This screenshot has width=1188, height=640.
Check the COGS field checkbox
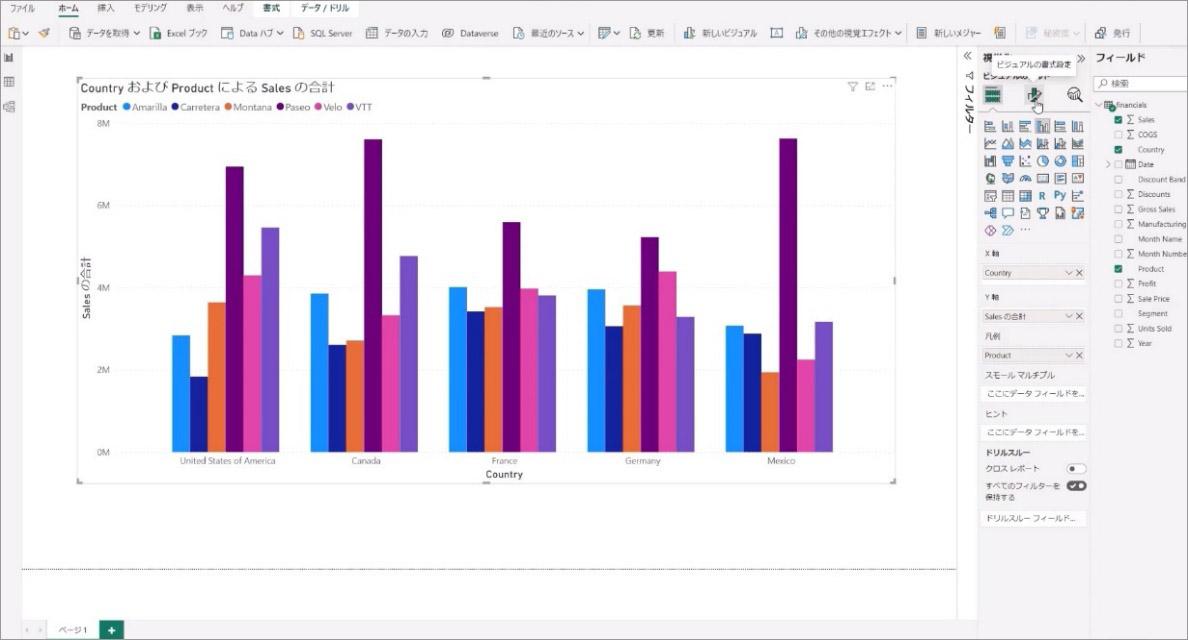(1116, 134)
